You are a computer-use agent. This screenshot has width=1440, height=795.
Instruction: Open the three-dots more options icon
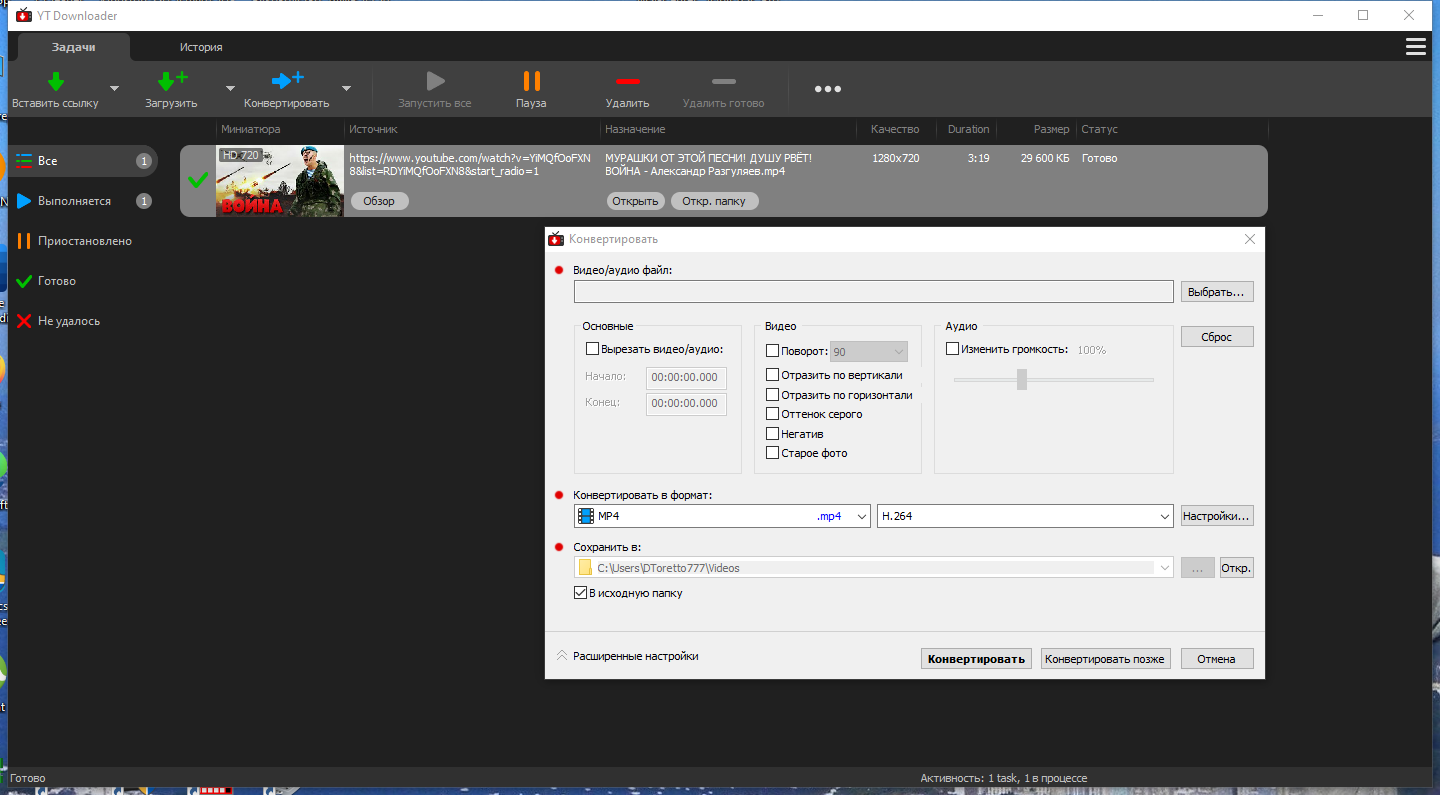(x=827, y=89)
